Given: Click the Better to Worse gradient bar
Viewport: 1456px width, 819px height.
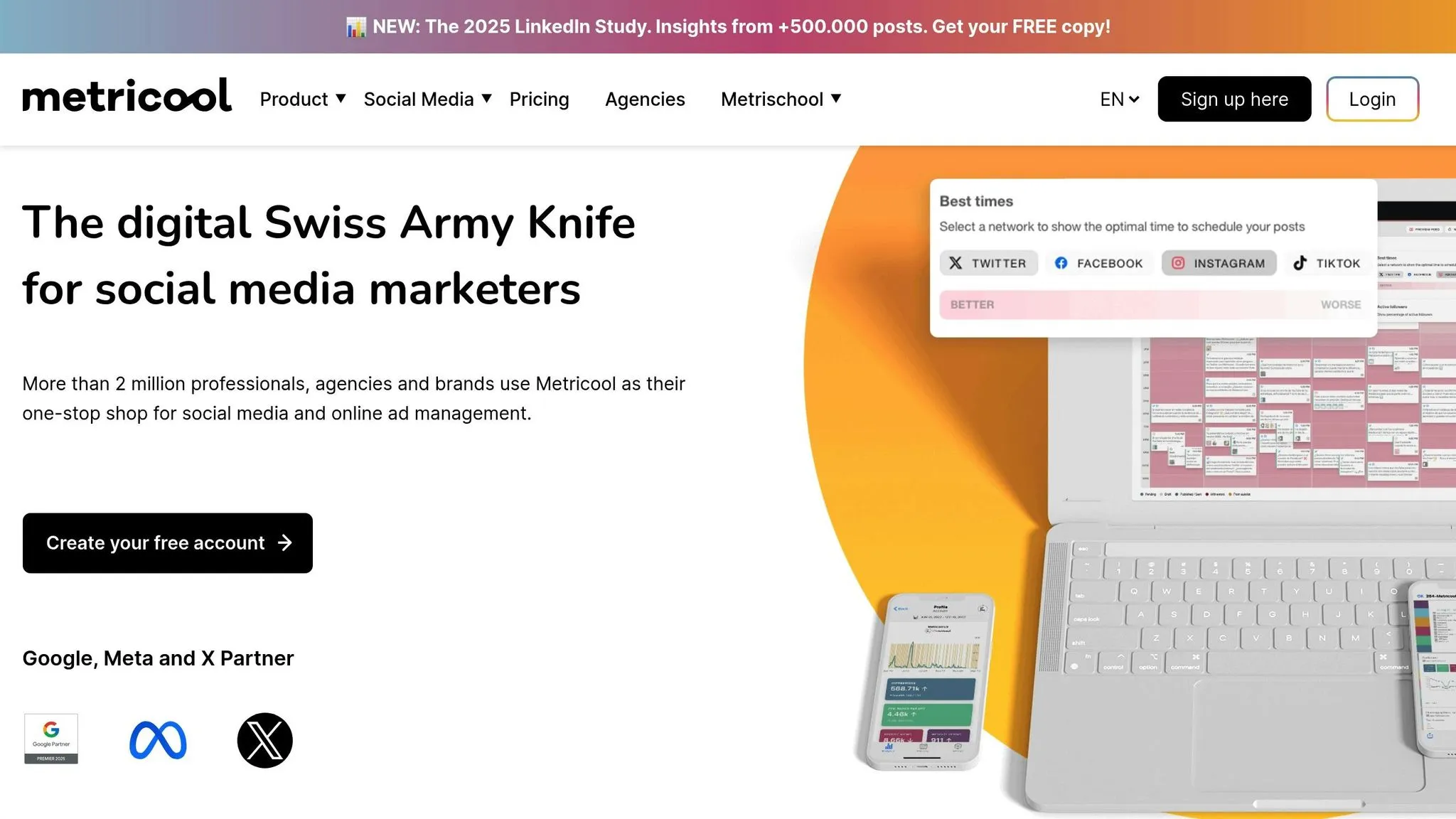Looking at the screenshot, I should point(1155,304).
